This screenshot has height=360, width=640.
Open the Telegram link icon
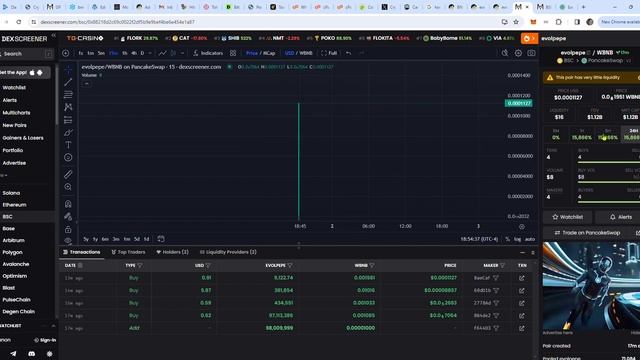coord(13,354)
